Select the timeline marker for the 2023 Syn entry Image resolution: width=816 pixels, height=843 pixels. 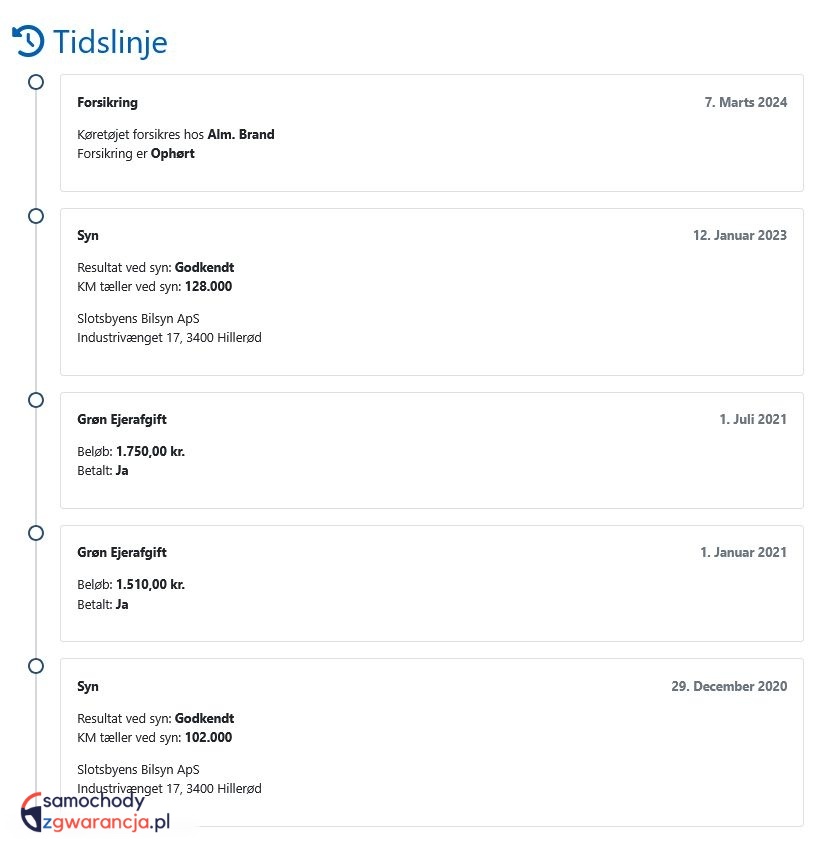(x=36, y=216)
